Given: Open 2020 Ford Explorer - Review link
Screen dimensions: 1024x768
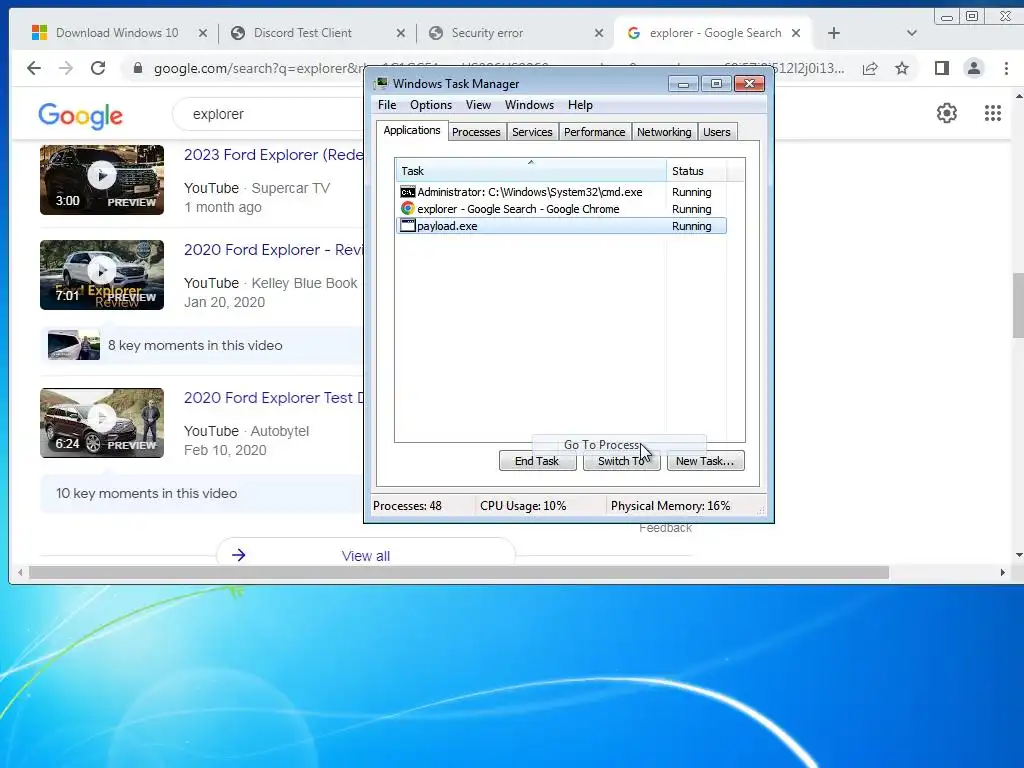Looking at the screenshot, I should click(273, 249).
